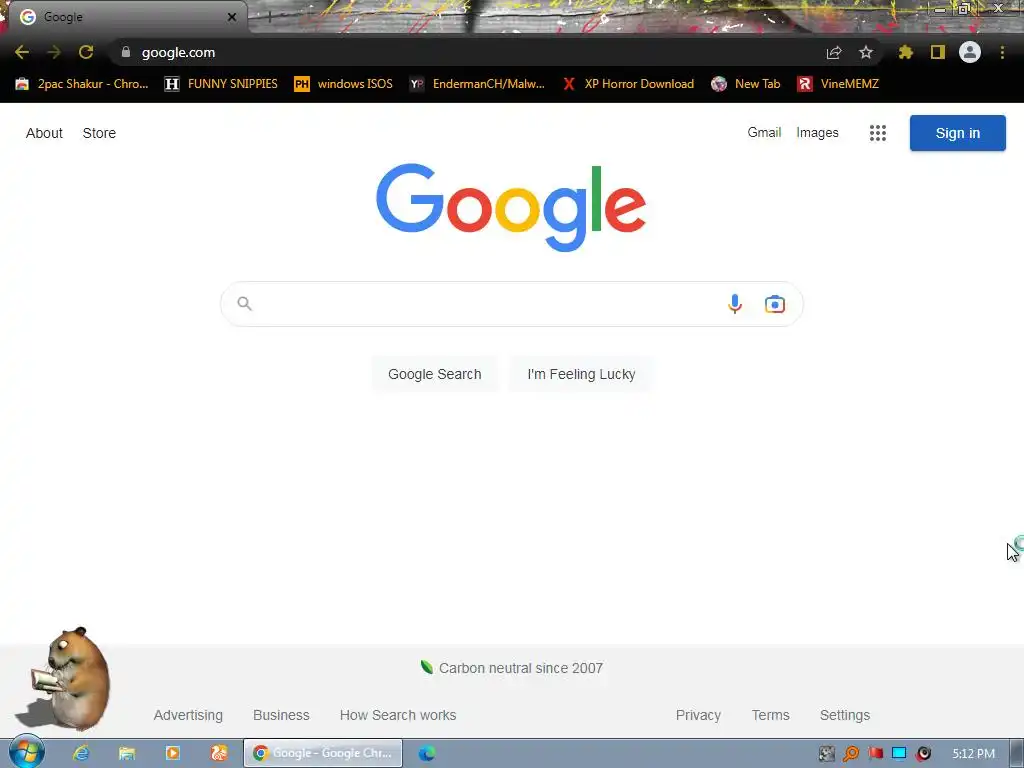1024x768 pixels.
Task: Click the Google Search button
Action: [434, 374]
